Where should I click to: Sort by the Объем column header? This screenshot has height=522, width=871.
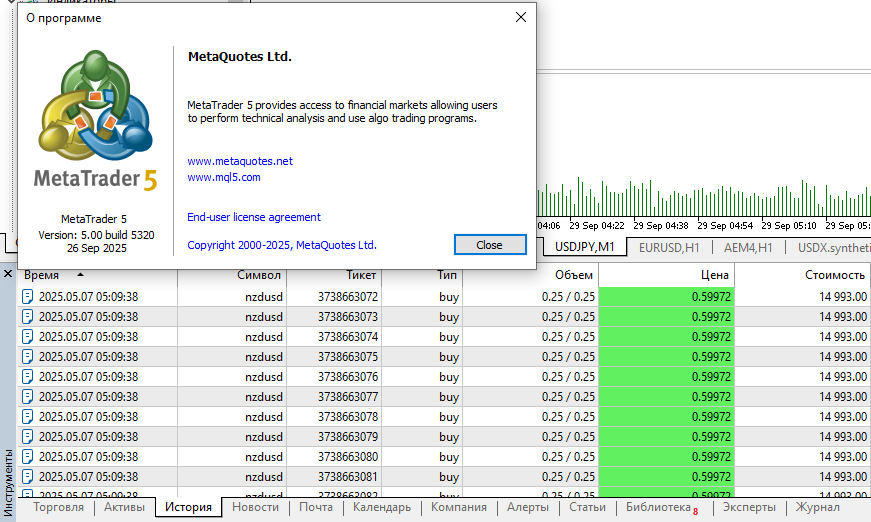tap(530, 275)
